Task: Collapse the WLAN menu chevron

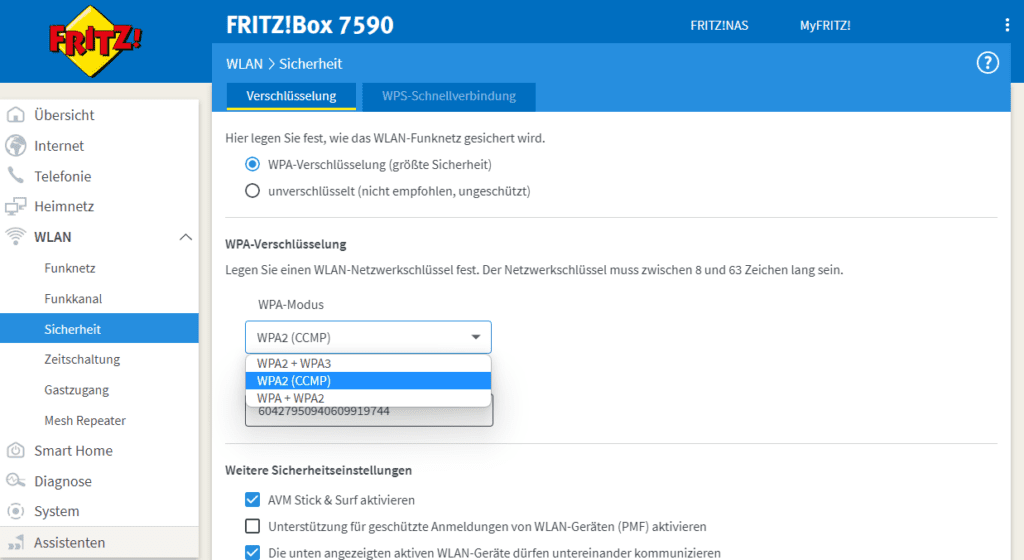Action: pos(185,237)
